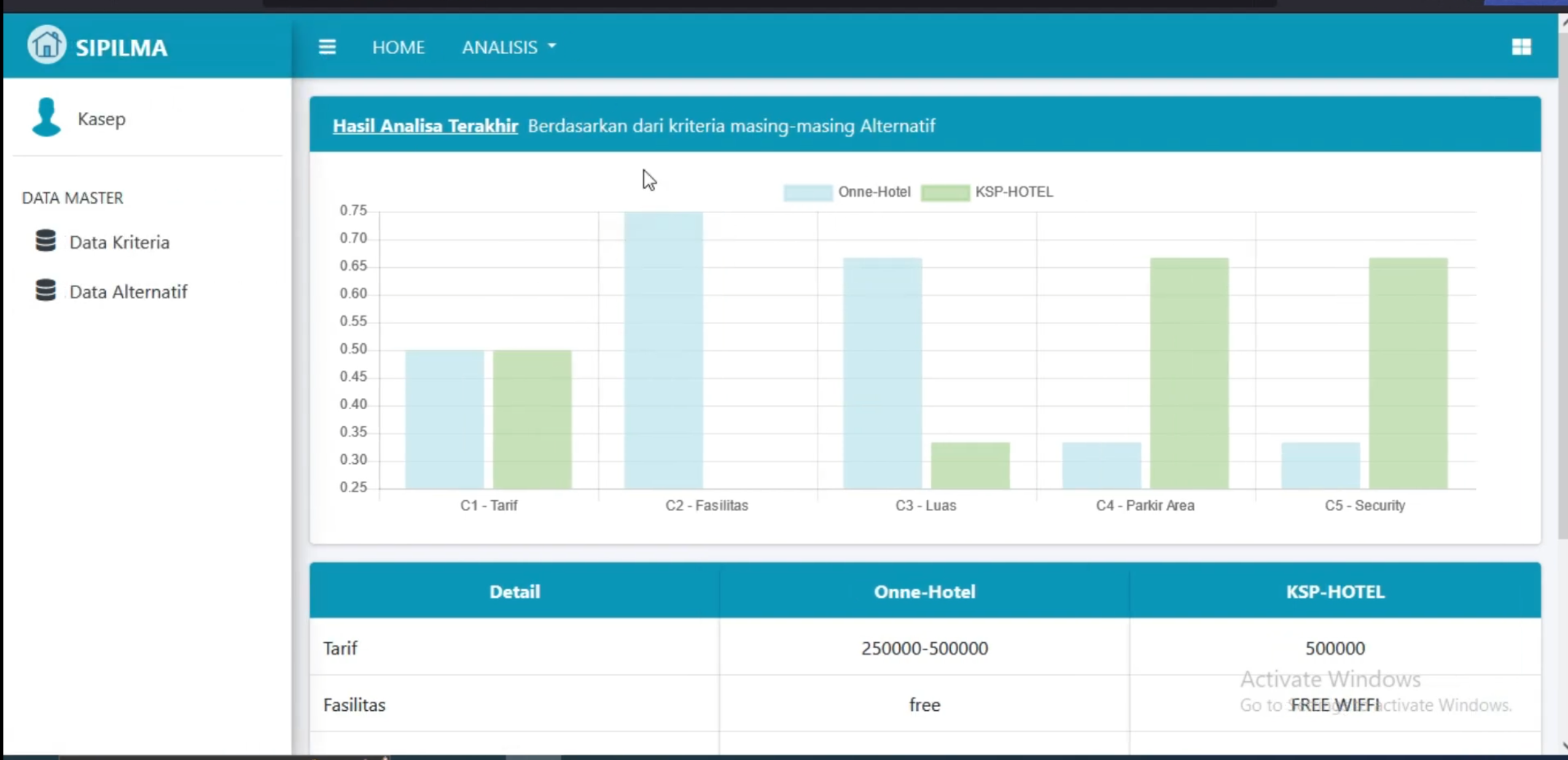Select the 250000-500000 tarif cell

924,648
